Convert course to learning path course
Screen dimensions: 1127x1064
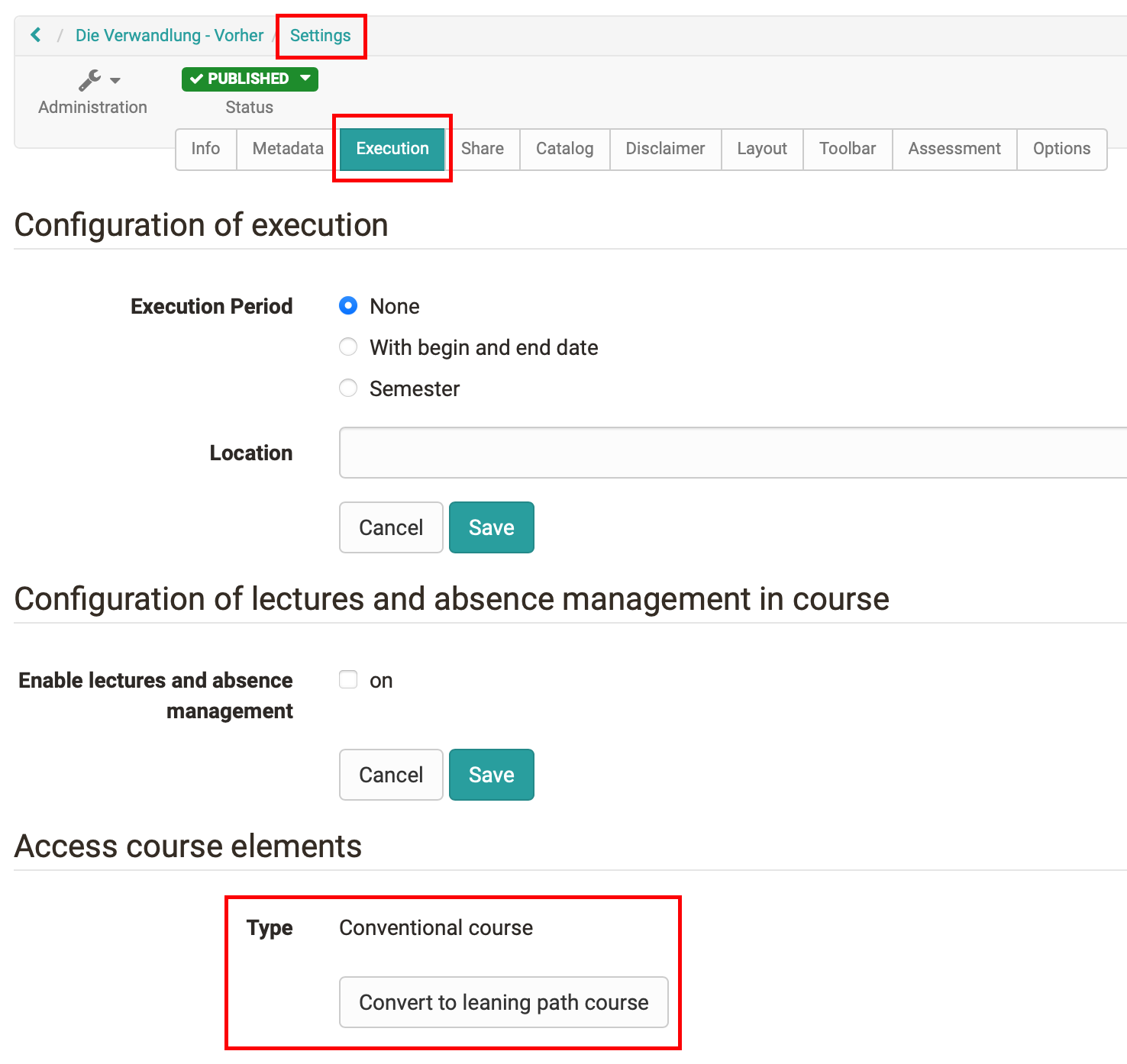(503, 1002)
